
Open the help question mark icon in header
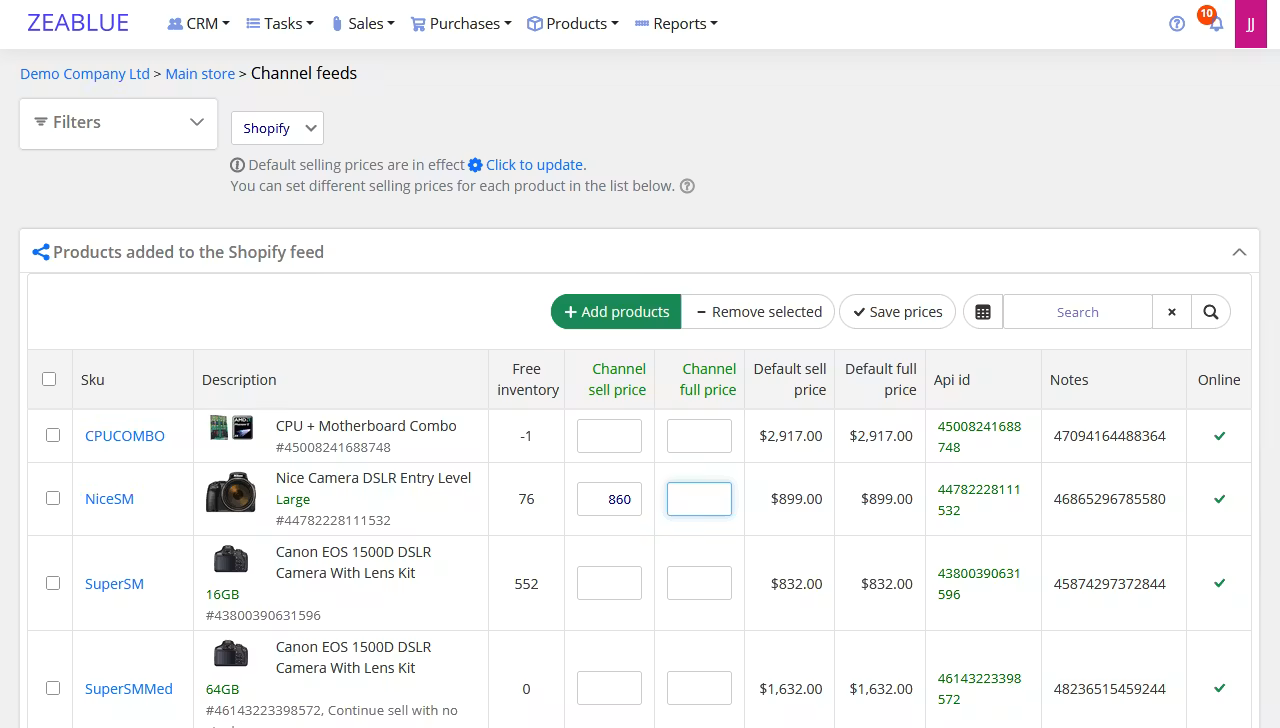[1177, 24]
